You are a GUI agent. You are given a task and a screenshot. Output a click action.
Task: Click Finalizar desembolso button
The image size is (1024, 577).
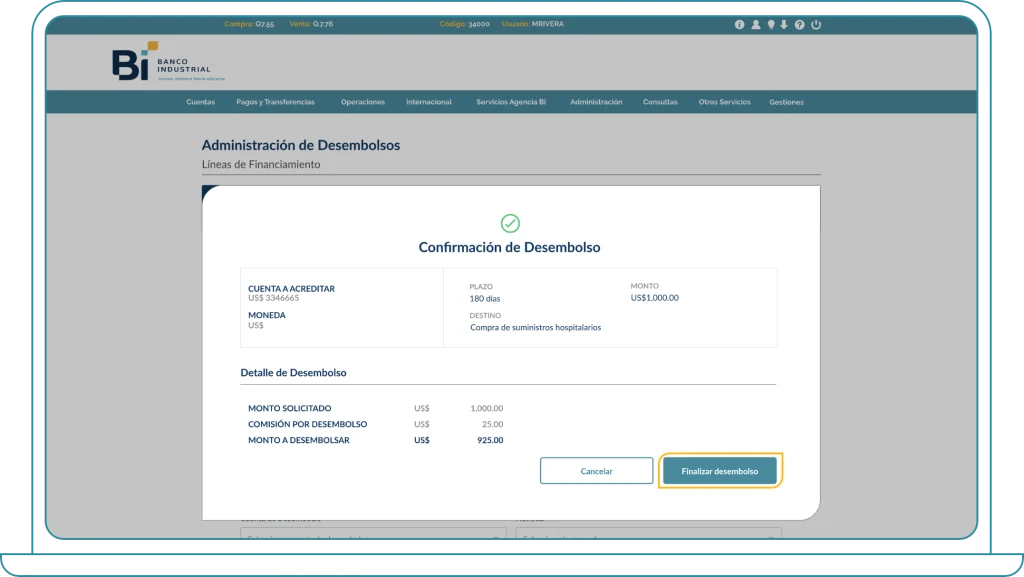click(720, 471)
